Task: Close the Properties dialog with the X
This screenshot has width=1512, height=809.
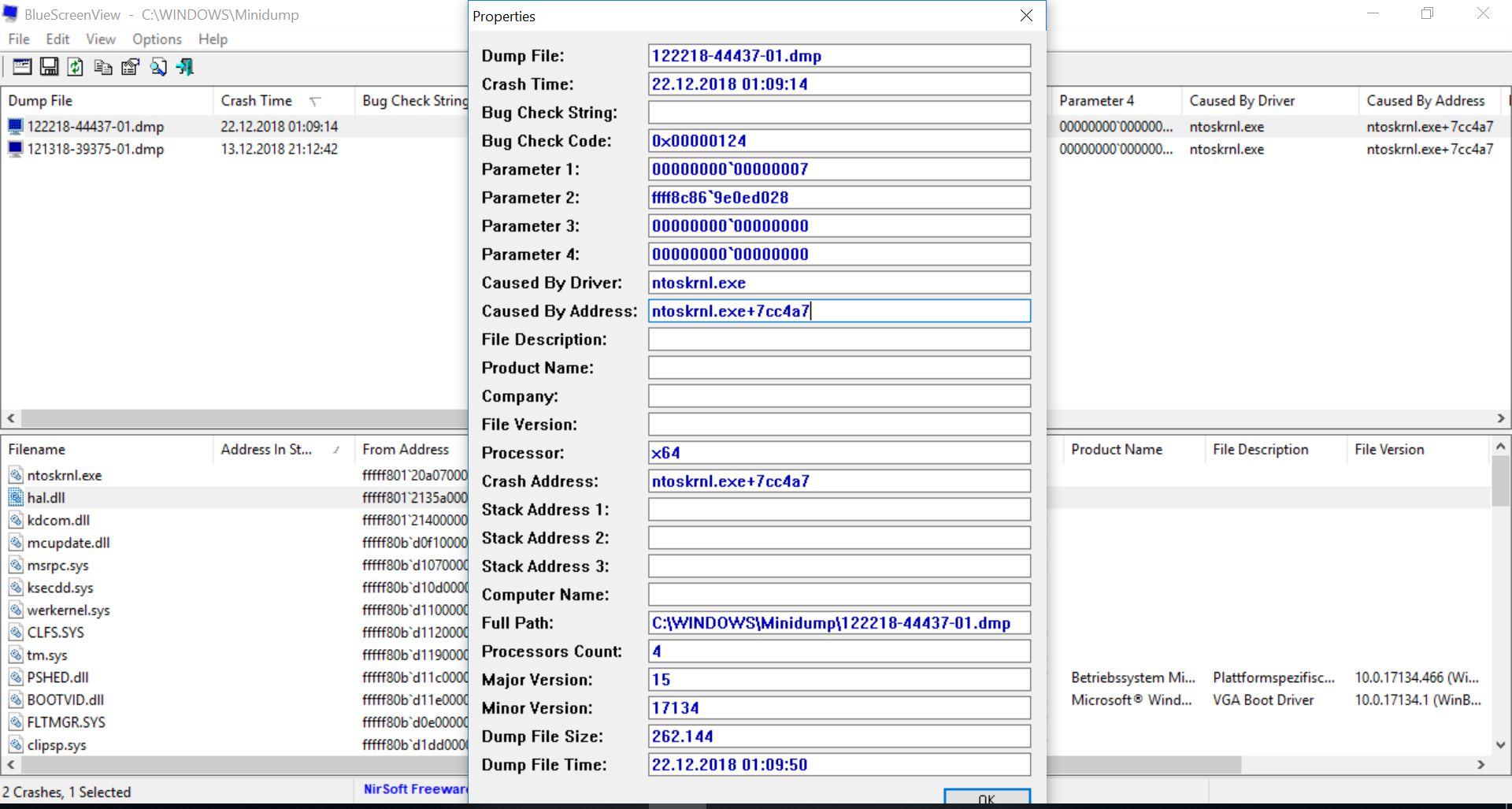Action: 1026,16
